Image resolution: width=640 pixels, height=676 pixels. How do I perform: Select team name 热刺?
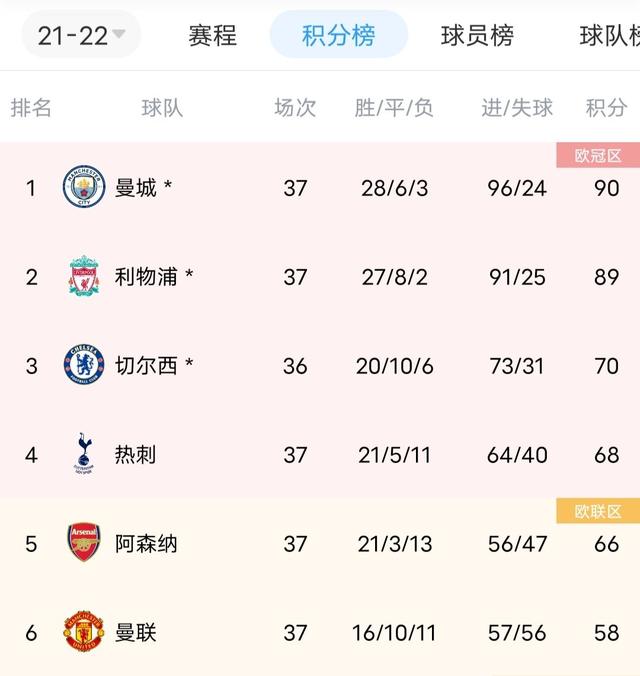(135, 455)
